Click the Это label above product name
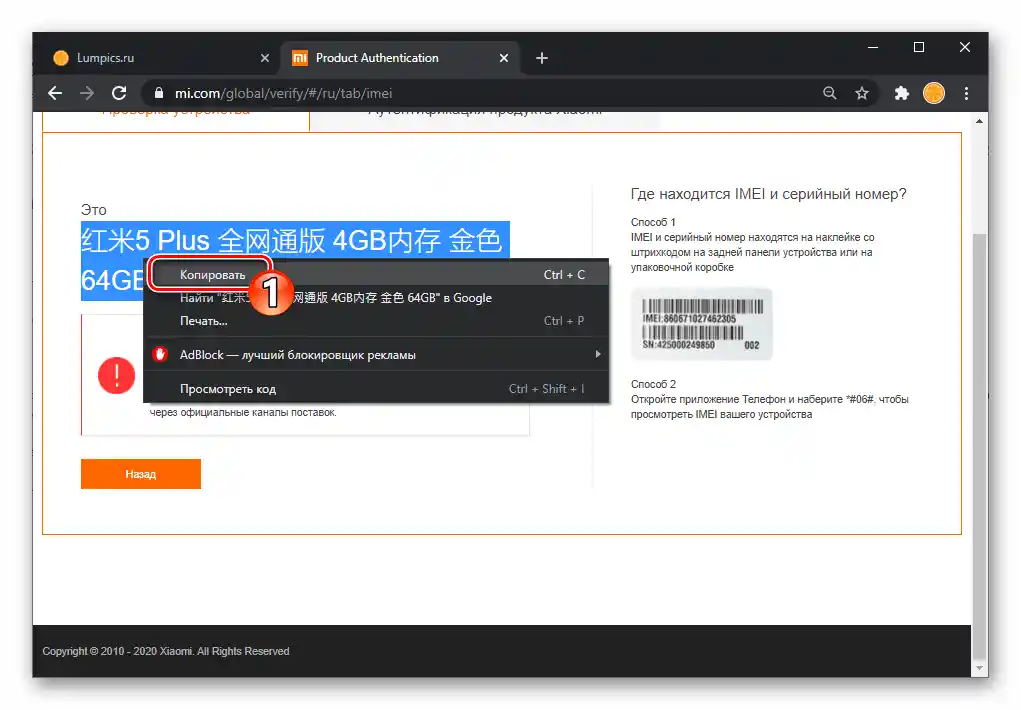 (94, 210)
